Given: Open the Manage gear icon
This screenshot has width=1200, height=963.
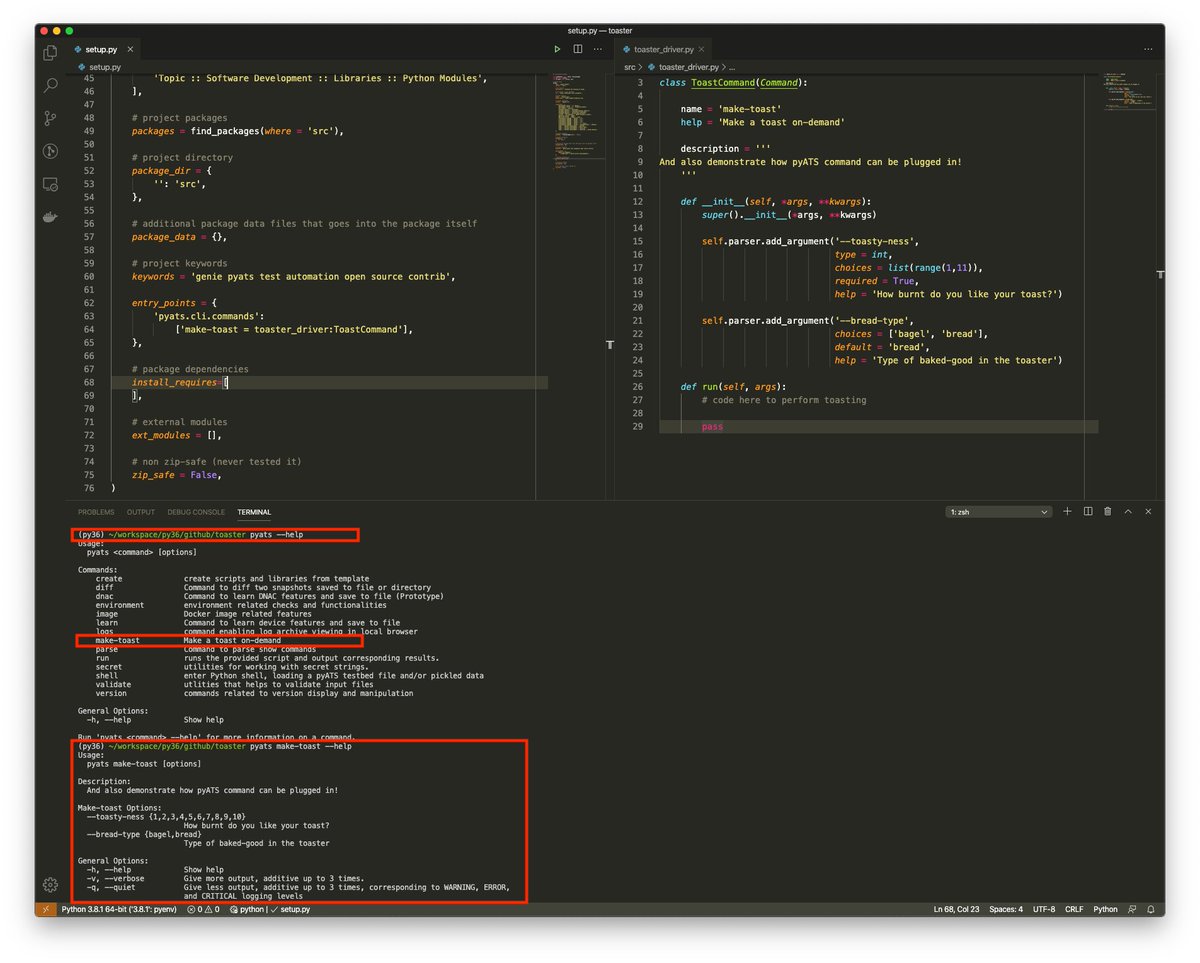Looking at the screenshot, I should 50,884.
